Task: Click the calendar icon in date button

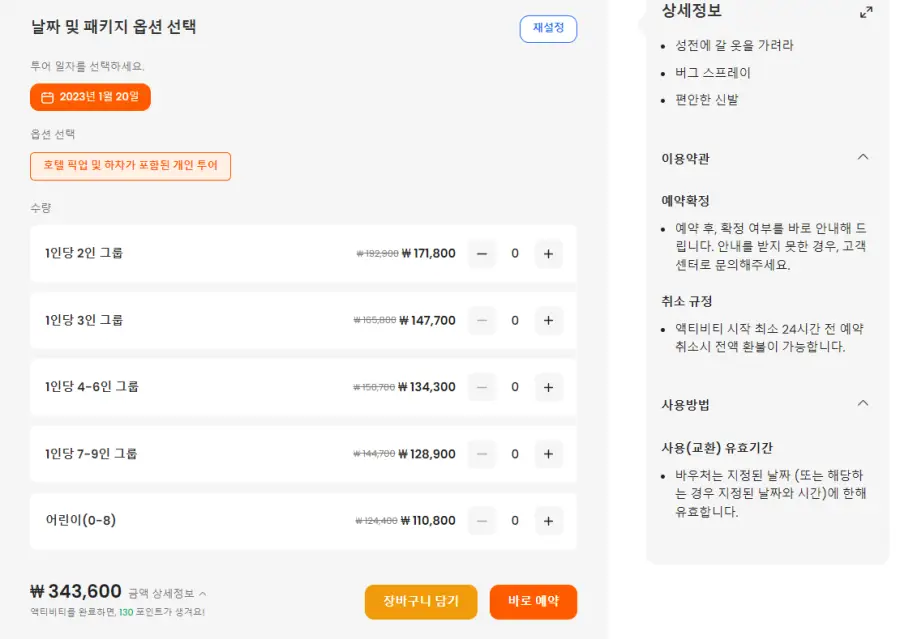Action: (47, 97)
